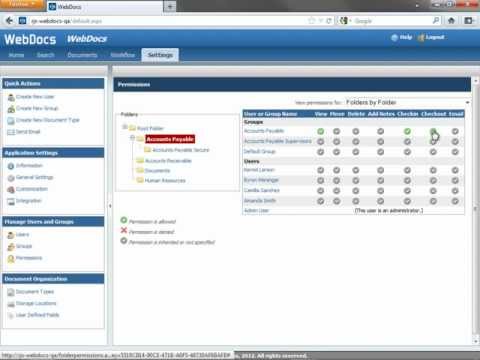Click the Admin User link
Image resolution: width=480 pixels, height=360 pixels.
(x=256, y=211)
